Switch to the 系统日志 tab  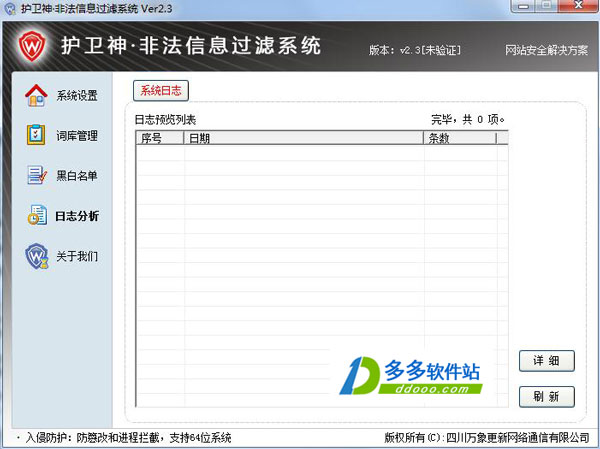pos(161,91)
